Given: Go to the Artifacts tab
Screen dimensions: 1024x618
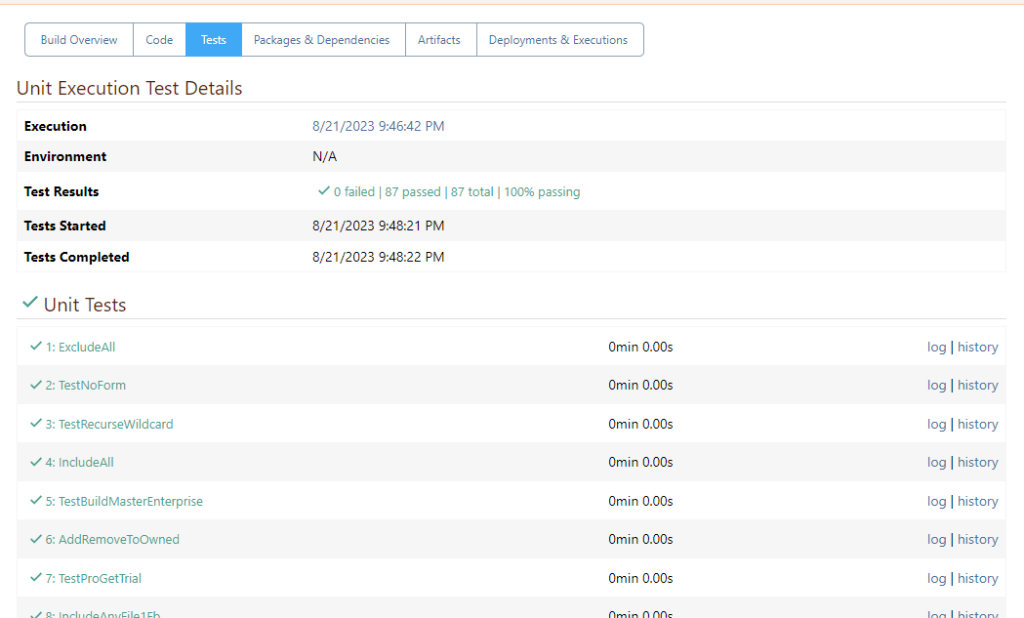Looking at the screenshot, I should 439,40.
